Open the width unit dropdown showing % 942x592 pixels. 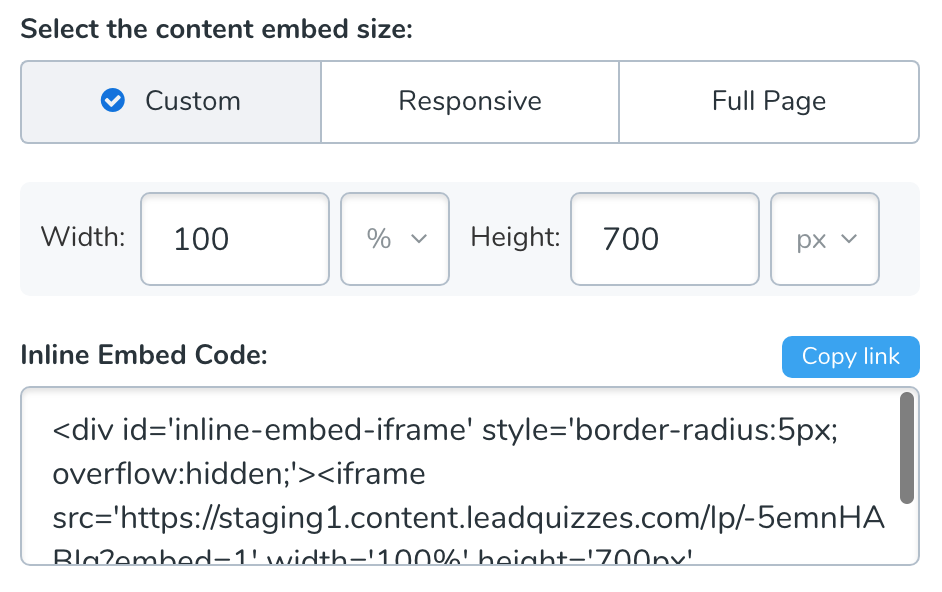point(395,239)
